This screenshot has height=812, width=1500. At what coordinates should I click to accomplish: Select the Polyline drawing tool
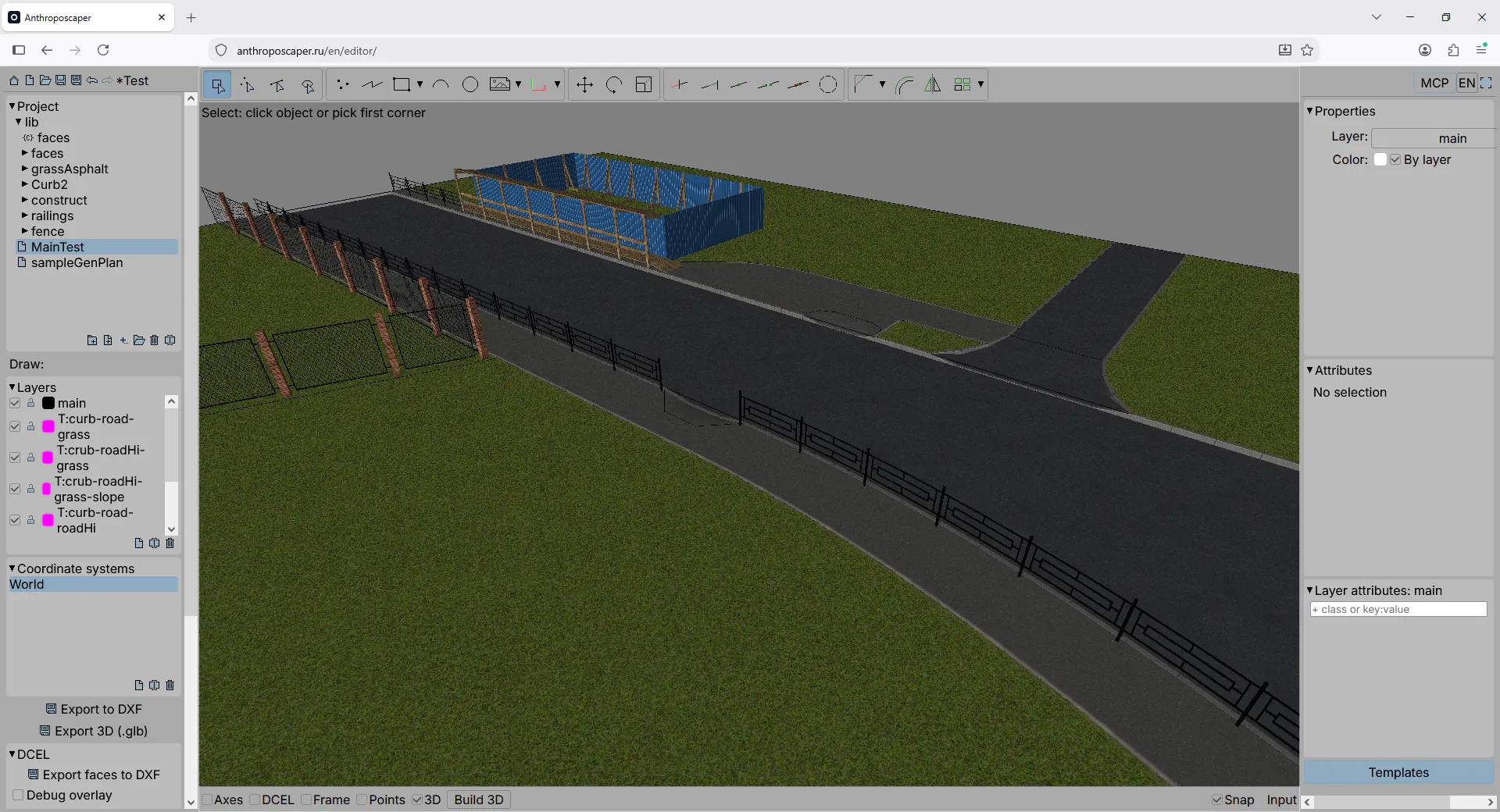coord(372,84)
